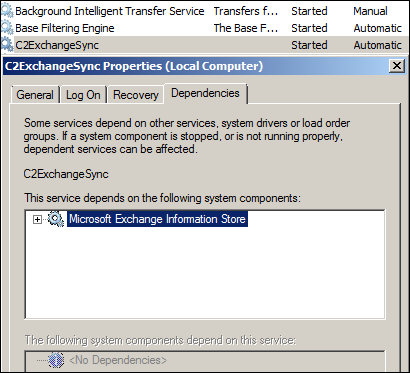Image resolution: width=410 pixels, height=373 pixels.
Task: Expand the Microsoft Exchange Information Store node
Action: (x=38, y=219)
